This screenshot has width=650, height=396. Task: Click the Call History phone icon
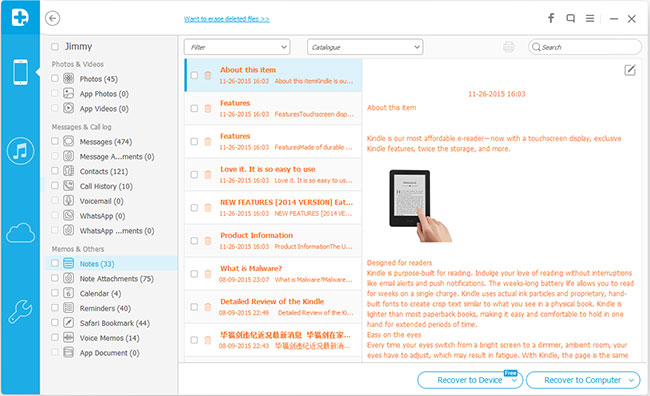pyautogui.click(x=68, y=186)
